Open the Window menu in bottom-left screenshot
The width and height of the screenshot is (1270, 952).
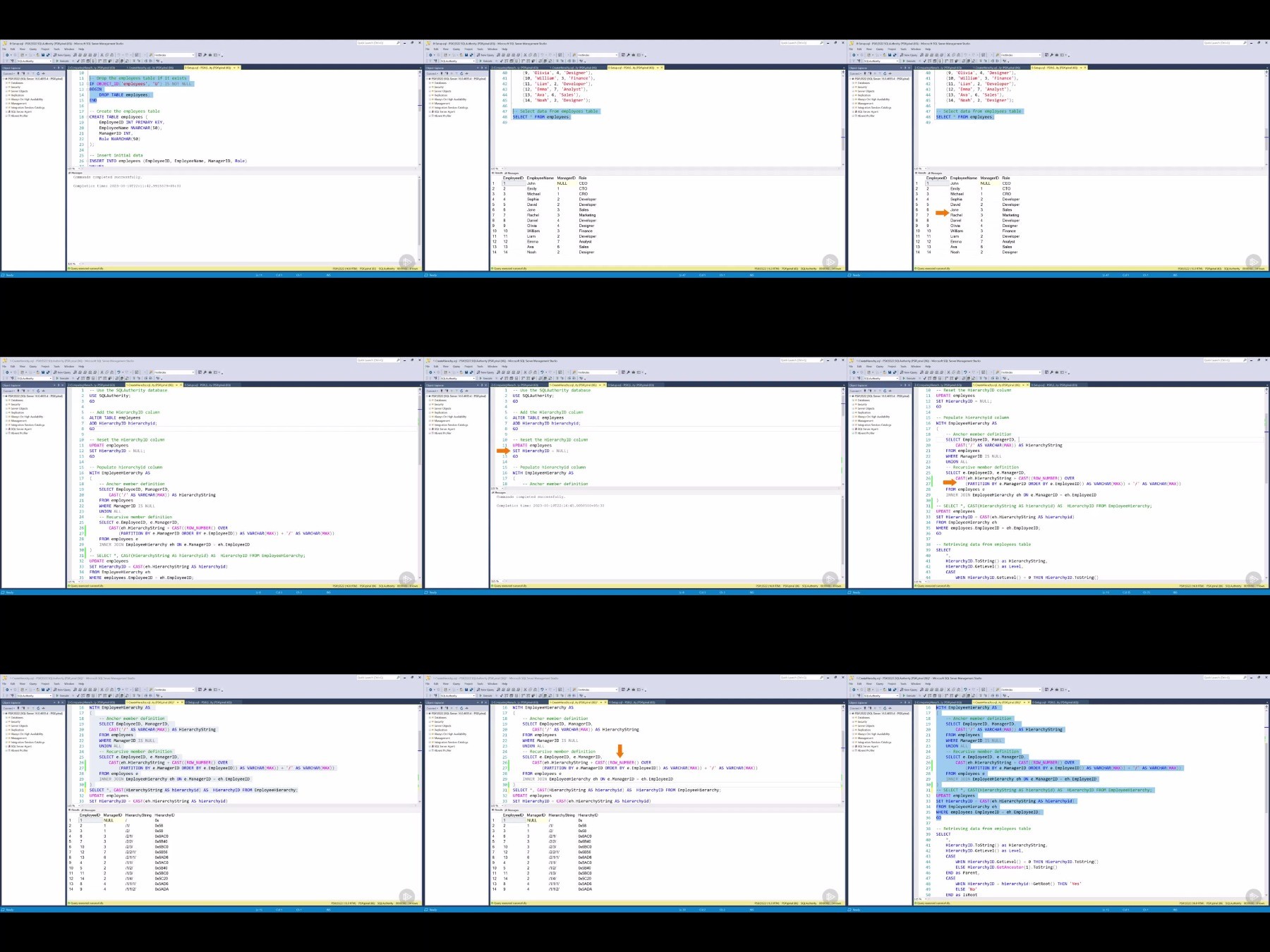pyautogui.click(x=69, y=684)
